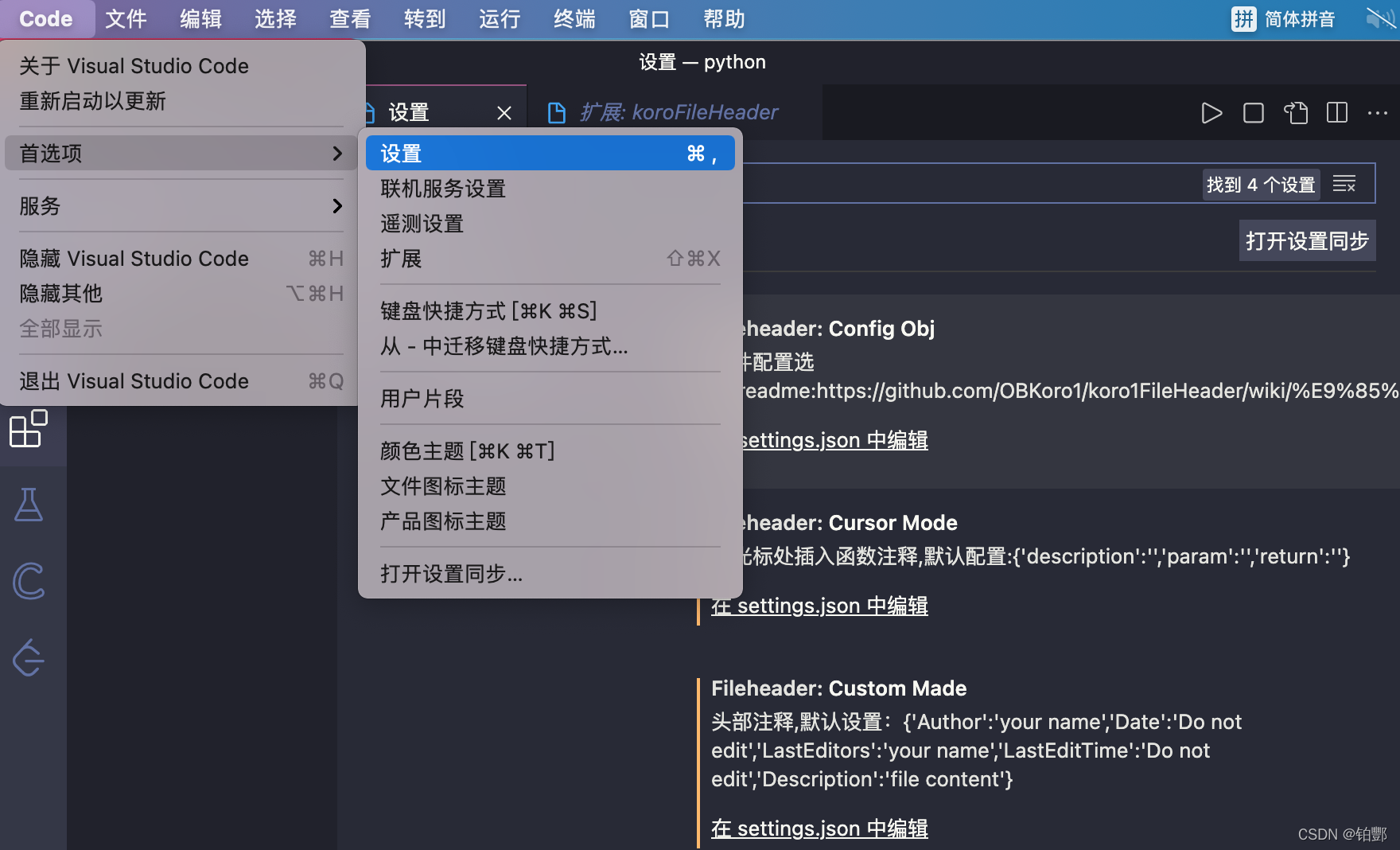Select 关于 Visual Studio Code
Viewport: 1400px width, 850px height.
tap(181, 65)
